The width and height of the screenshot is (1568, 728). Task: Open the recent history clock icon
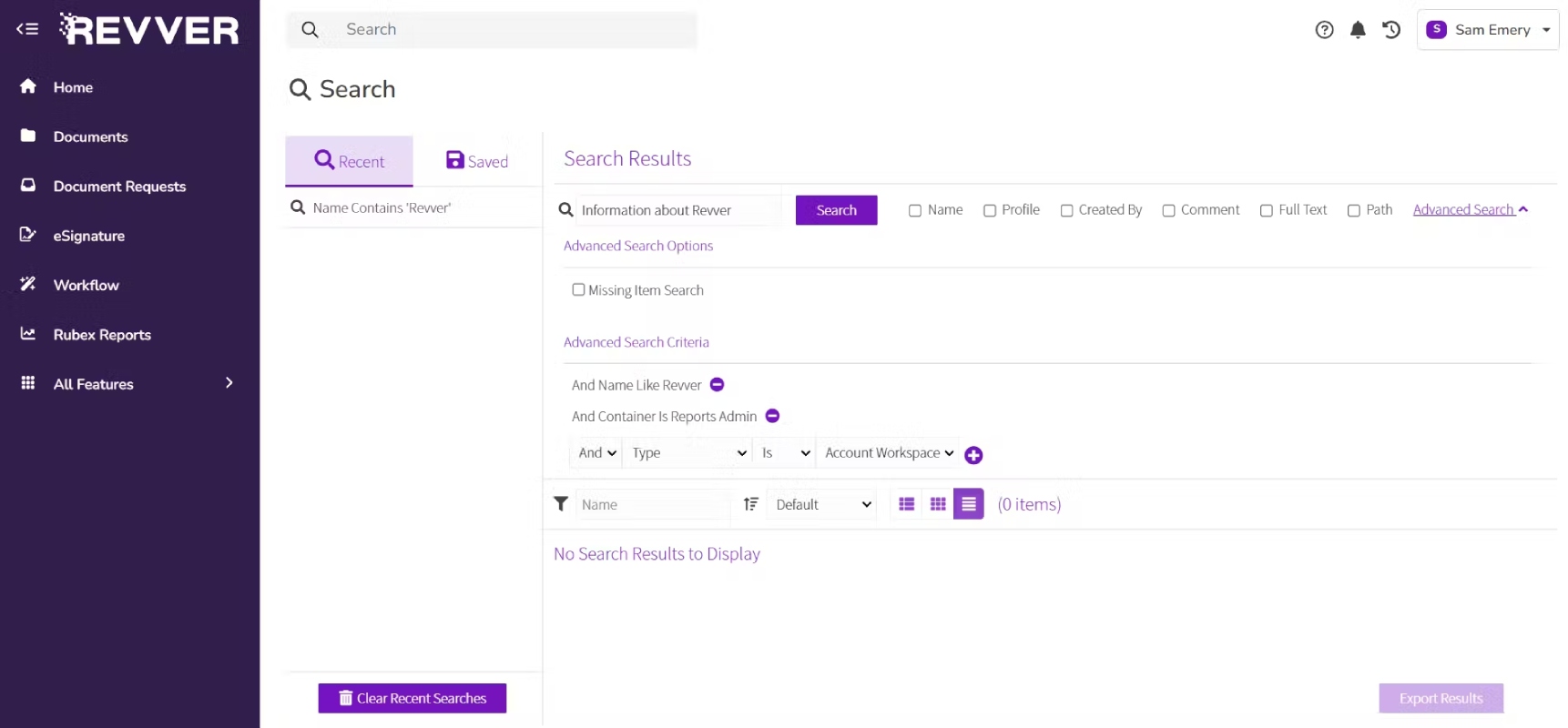1391,30
